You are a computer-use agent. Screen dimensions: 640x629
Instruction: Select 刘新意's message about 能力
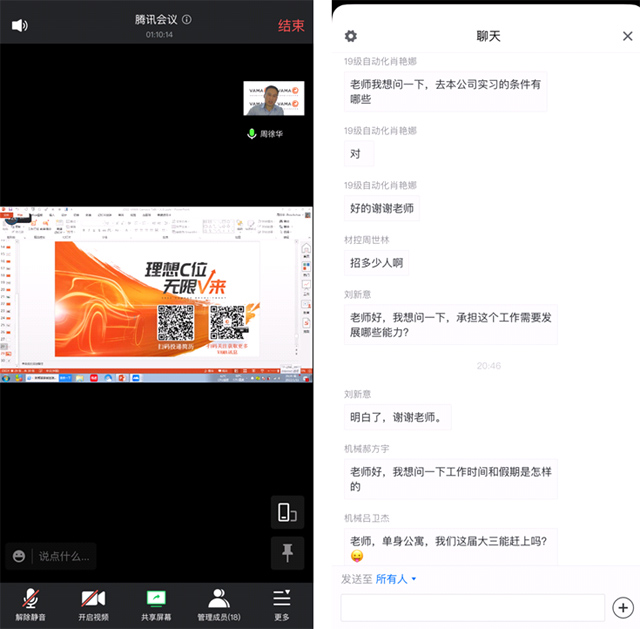tap(445, 325)
